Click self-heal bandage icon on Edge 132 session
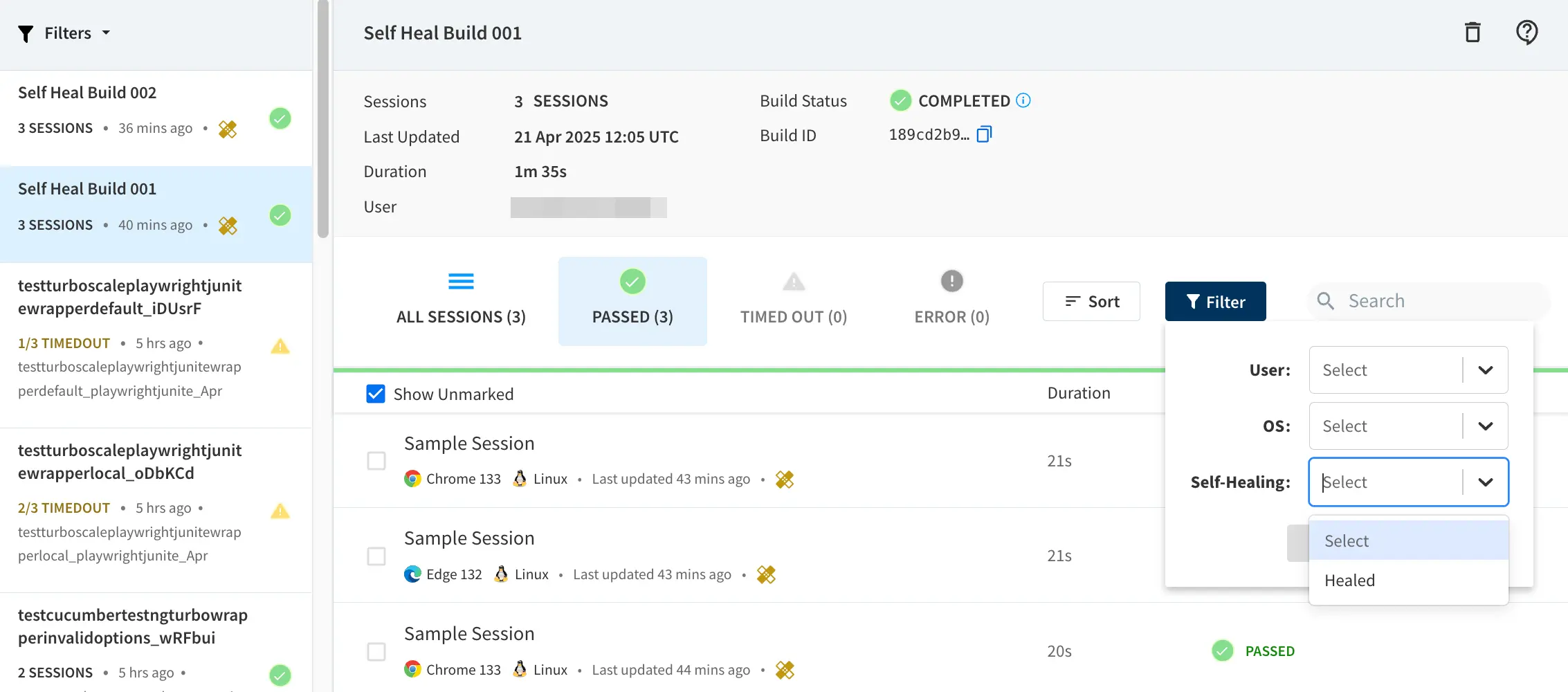This screenshot has height=692, width=1568. [x=766, y=574]
